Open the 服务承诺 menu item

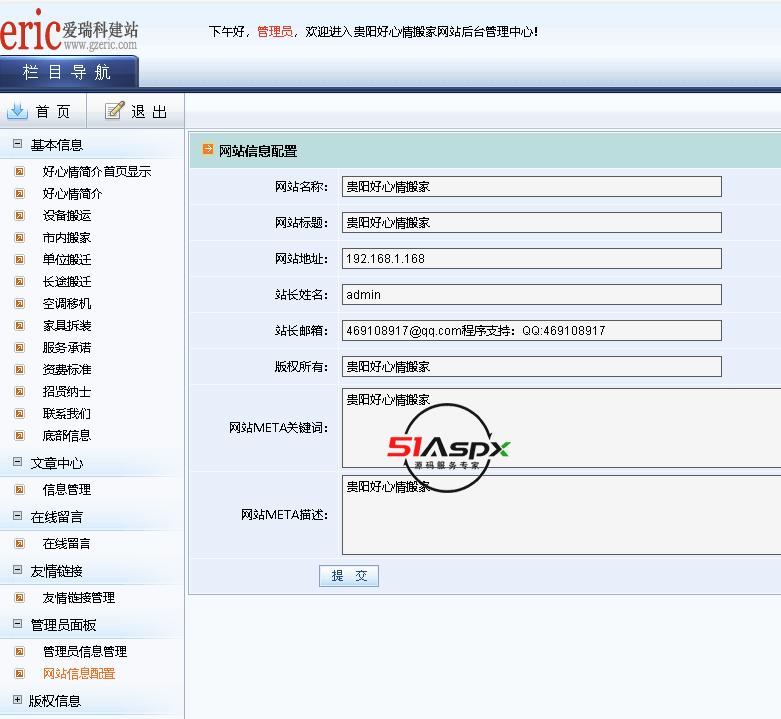point(67,348)
